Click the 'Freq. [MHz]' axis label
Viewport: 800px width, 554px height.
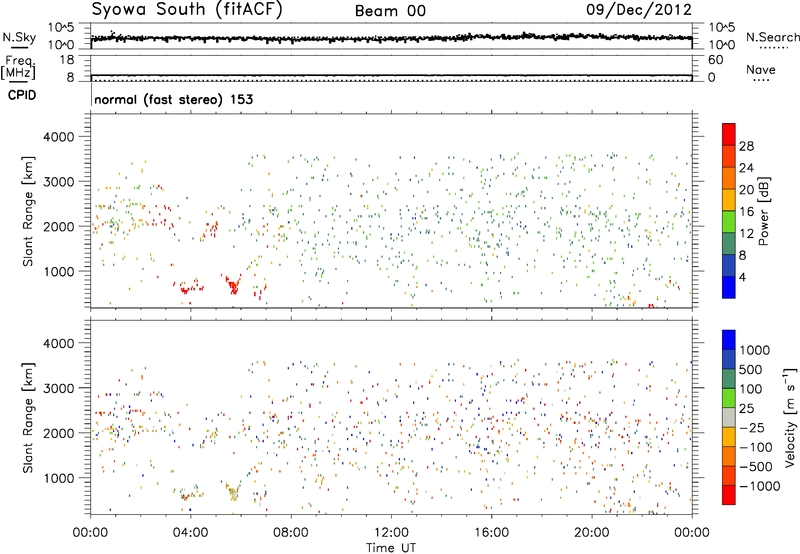click(18, 68)
